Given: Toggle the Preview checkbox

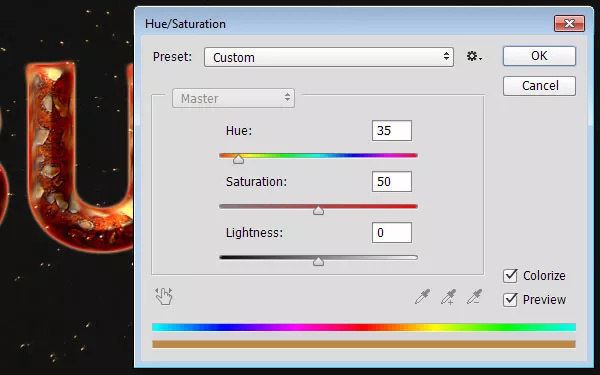Looking at the screenshot, I should [x=510, y=300].
